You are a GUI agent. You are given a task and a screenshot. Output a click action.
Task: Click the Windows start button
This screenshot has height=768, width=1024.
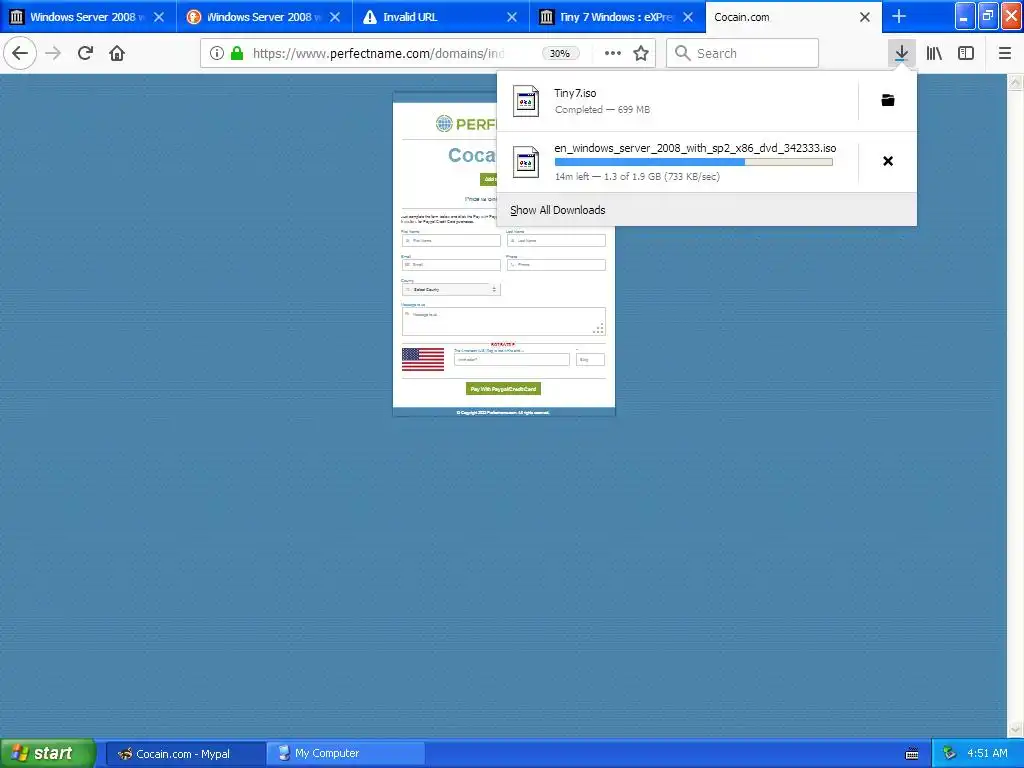pos(48,753)
